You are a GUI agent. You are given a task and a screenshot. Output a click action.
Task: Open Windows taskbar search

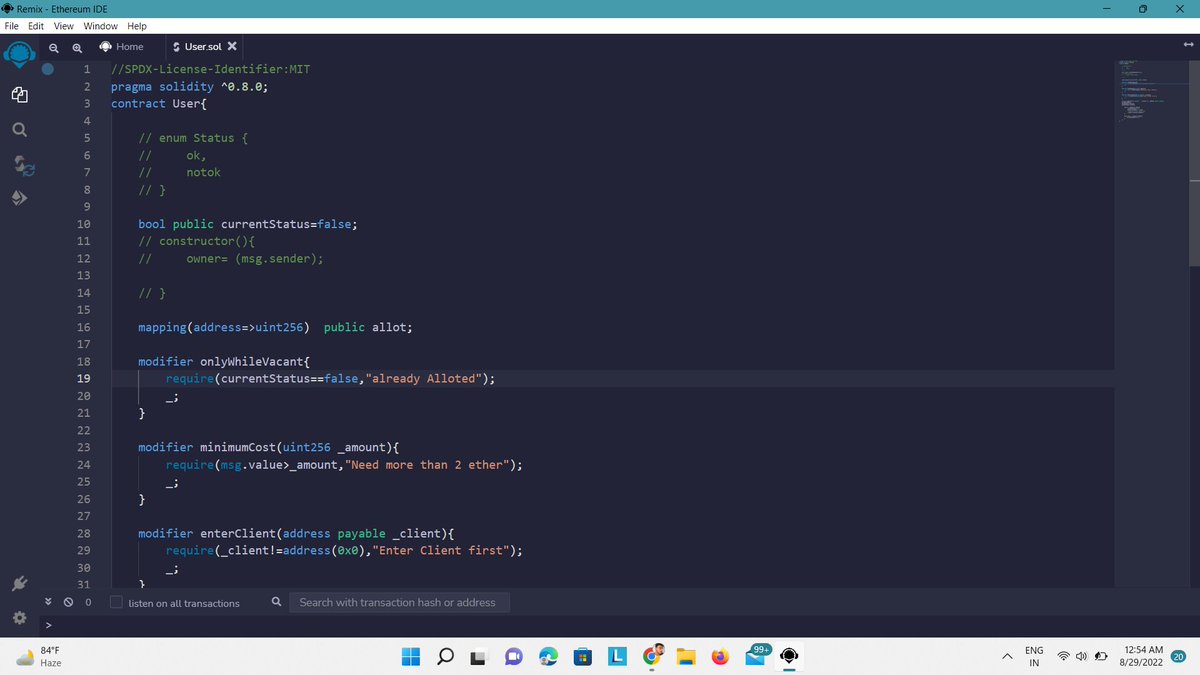446,657
